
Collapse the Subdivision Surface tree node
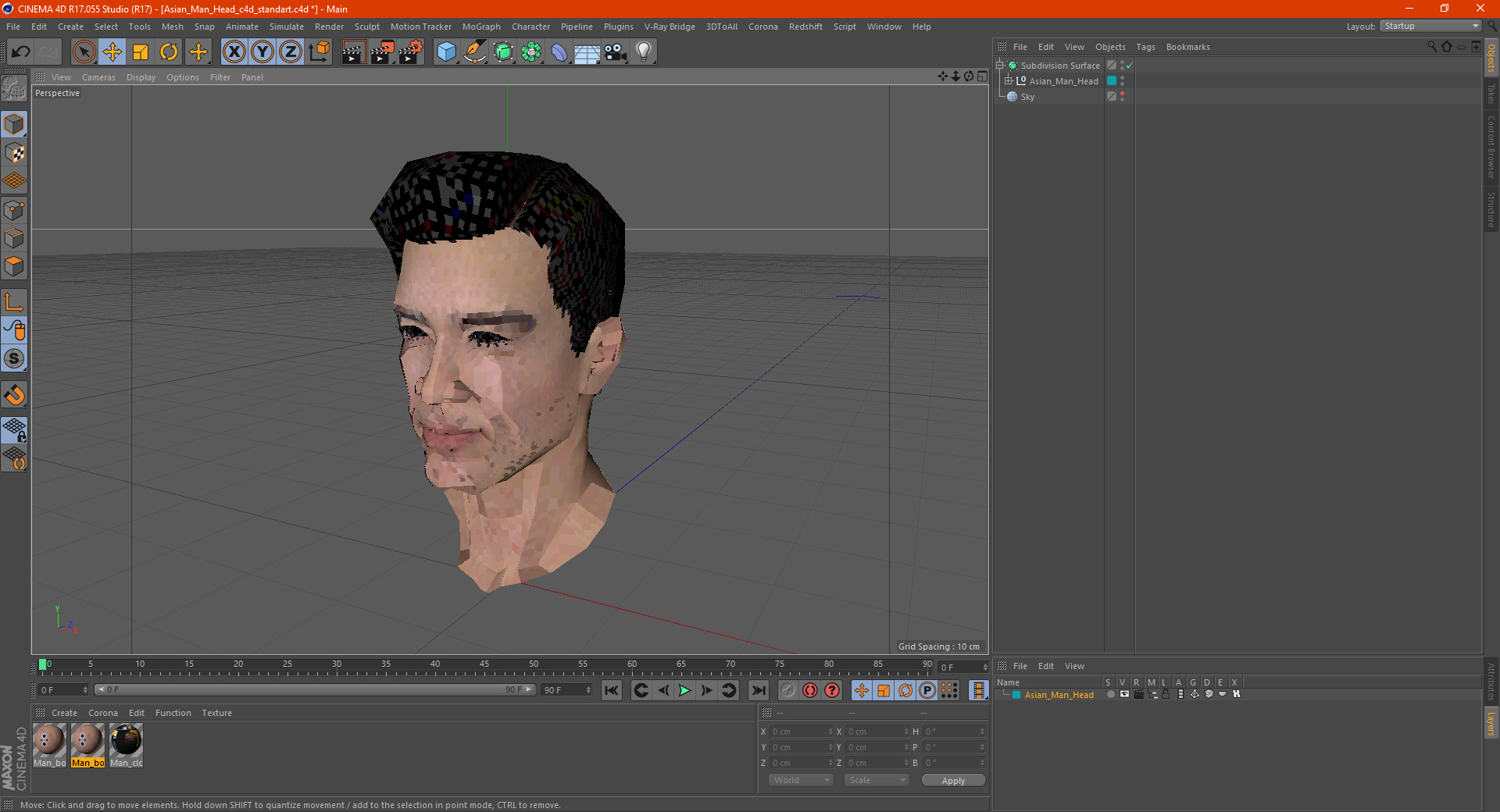999,66
